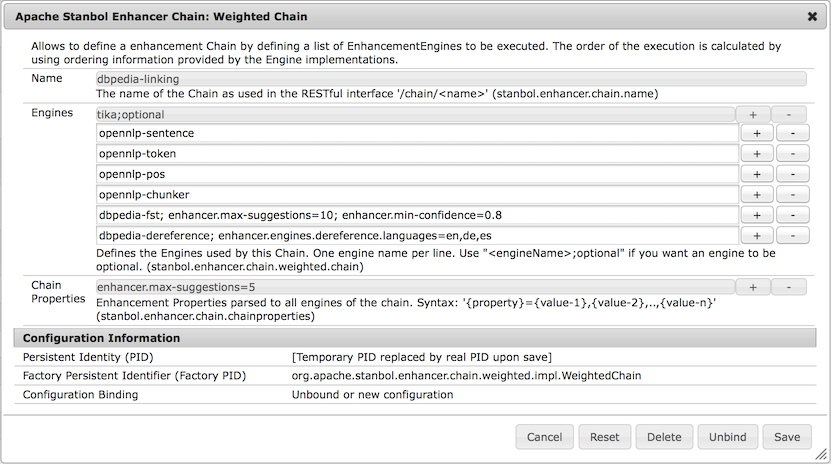Remove the tika;optional engine row
831x464 pixels.
click(x=789, y=115)
